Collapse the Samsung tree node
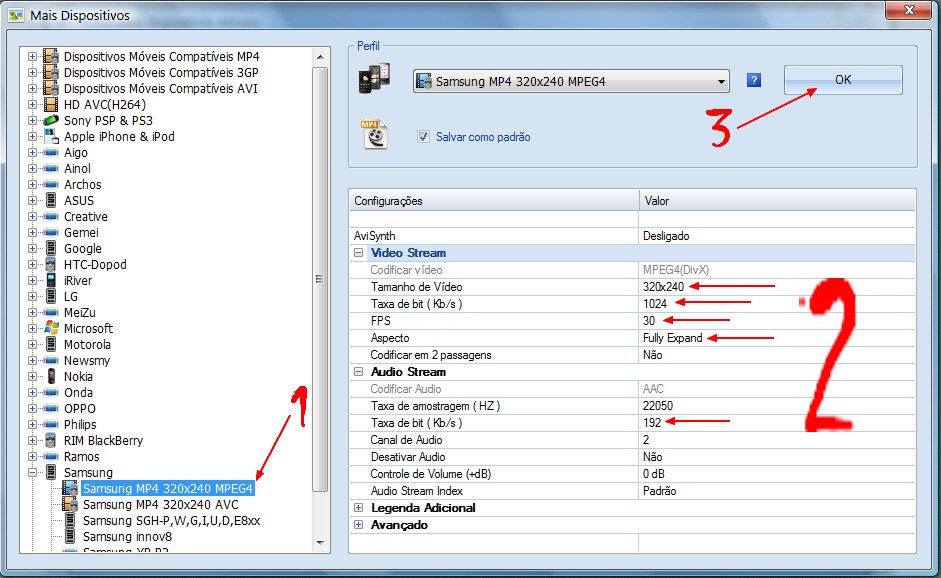Image resolution: width=941 pixels, height=578 pixels. click(x=32, y=472)
